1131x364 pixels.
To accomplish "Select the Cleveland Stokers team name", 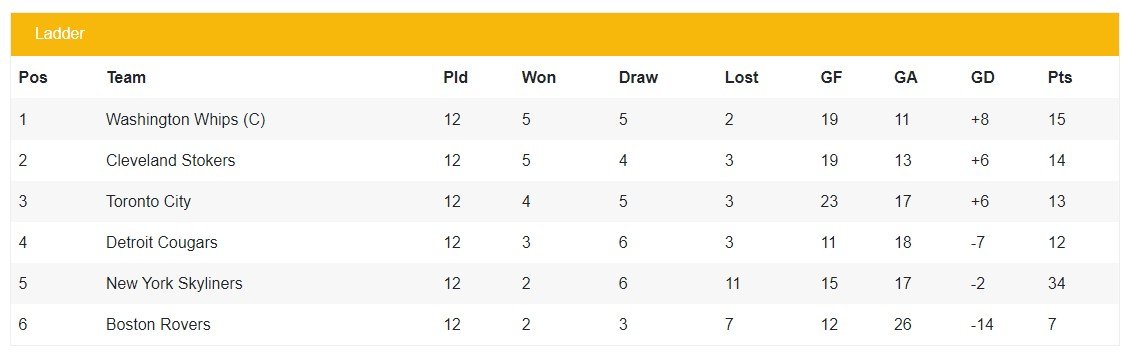I will coord(170,160).
